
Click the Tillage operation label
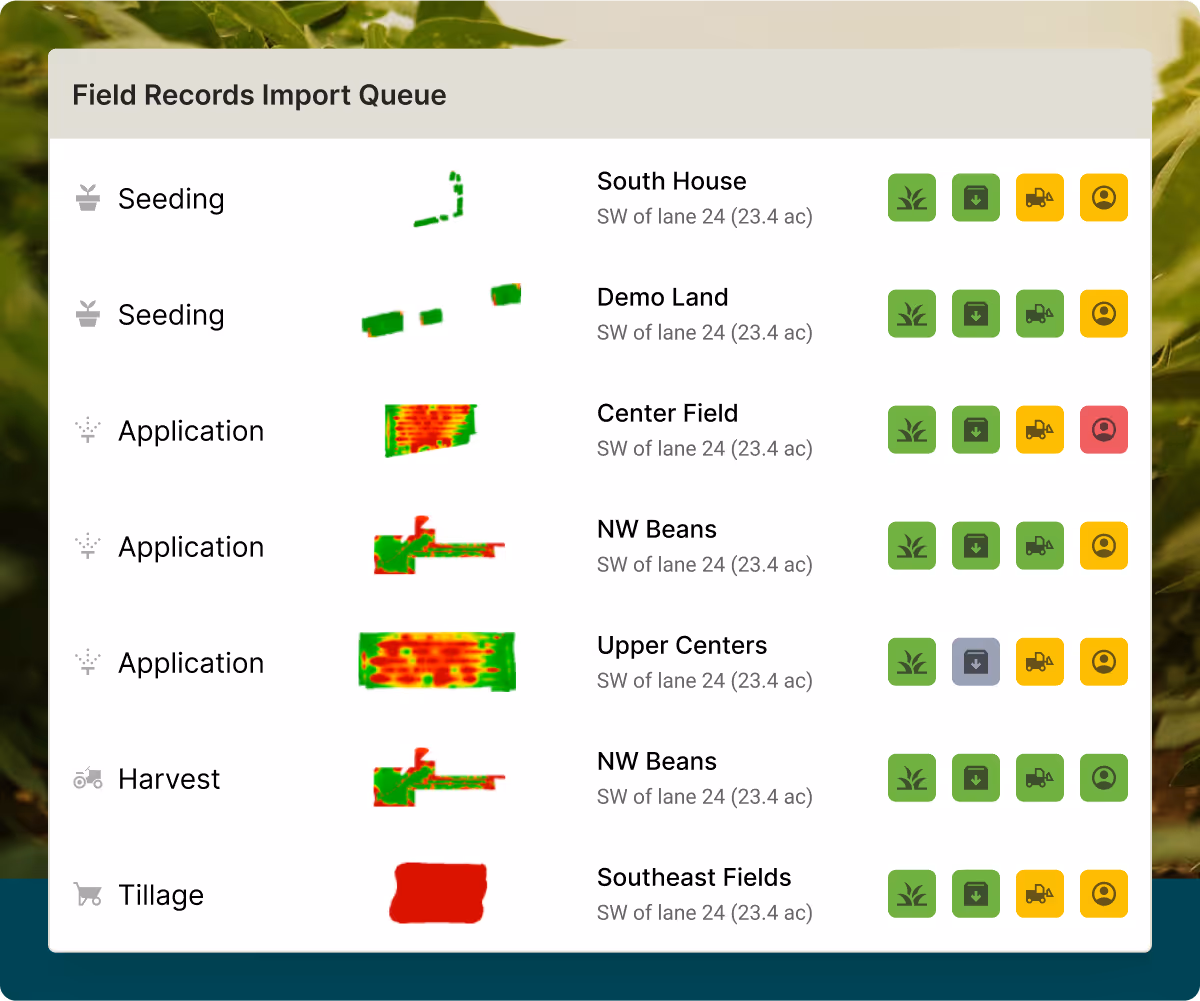tap(161, 895)
